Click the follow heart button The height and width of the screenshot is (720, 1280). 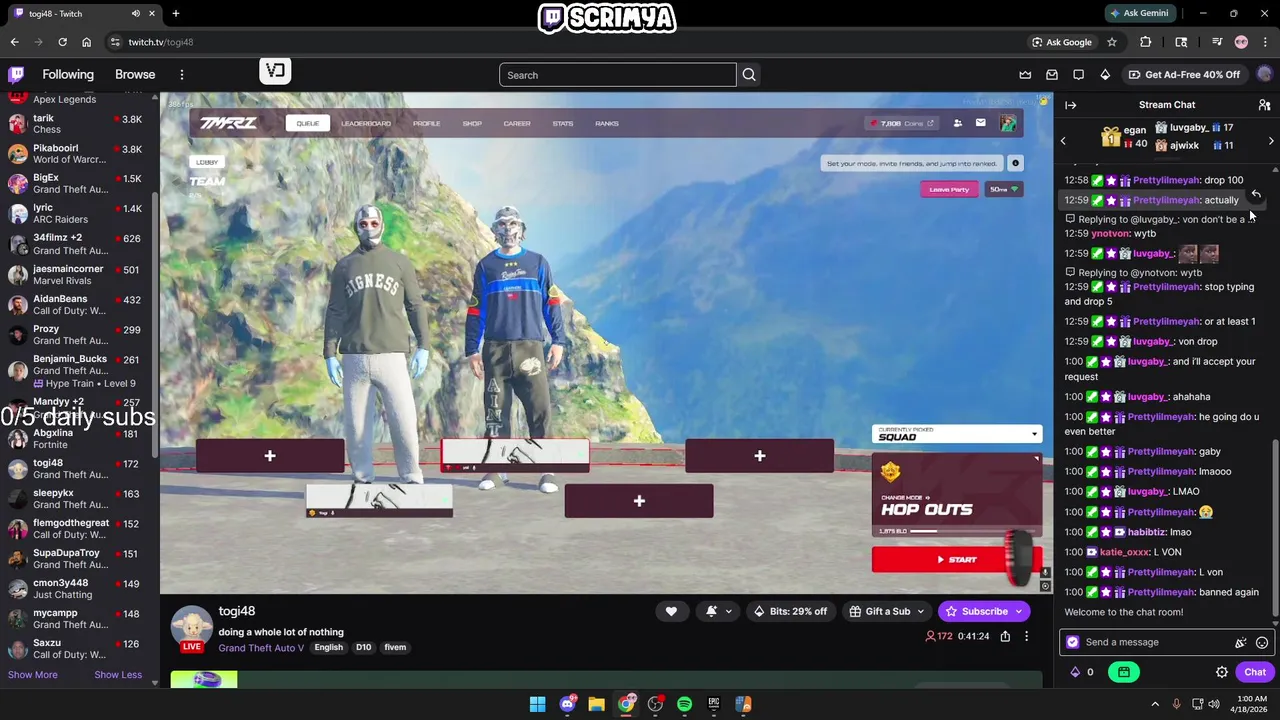click(x=671, y=611)
